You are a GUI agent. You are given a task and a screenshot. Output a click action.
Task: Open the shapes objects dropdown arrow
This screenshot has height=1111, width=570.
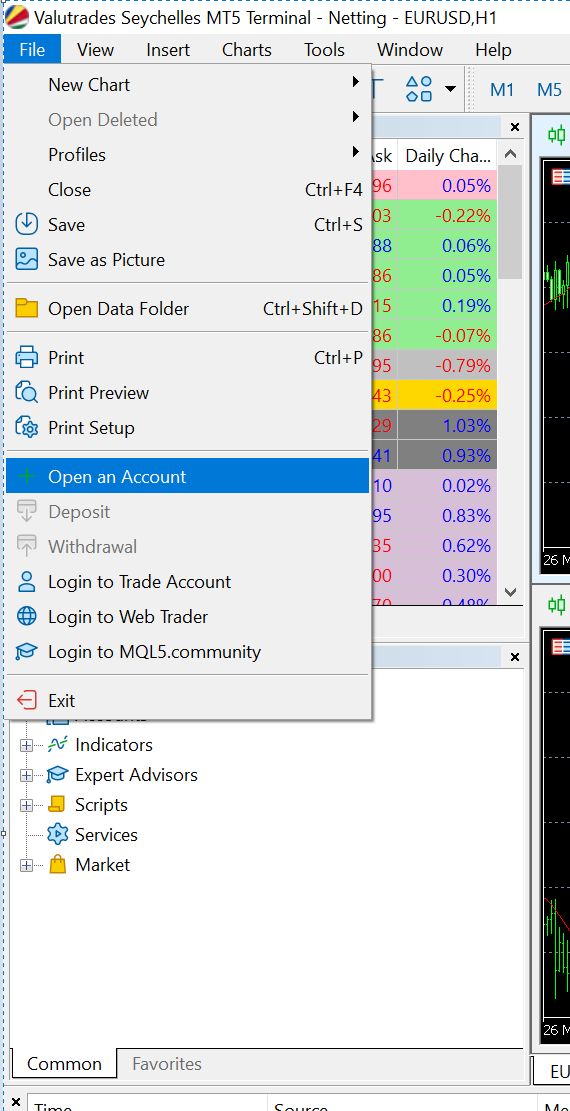tap(450, 89)
